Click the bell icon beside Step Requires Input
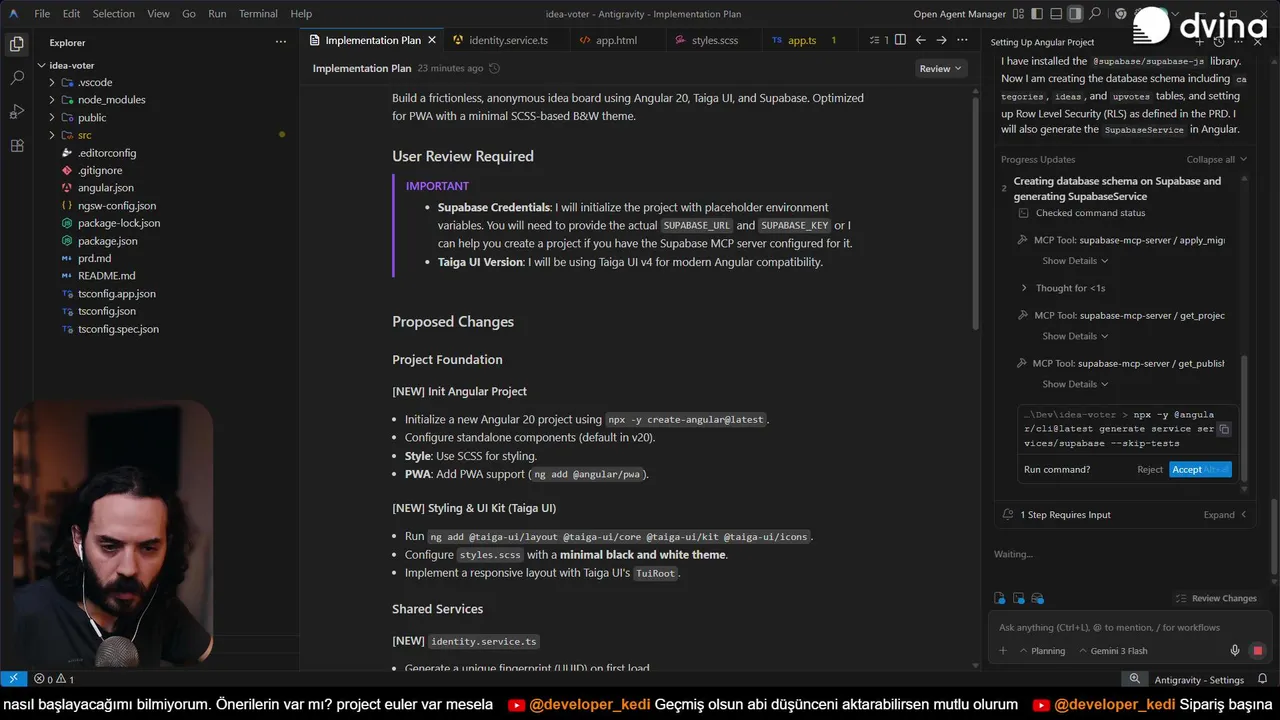Image resolution: width=1280 pixels, height=720 pixels. 1007,514
